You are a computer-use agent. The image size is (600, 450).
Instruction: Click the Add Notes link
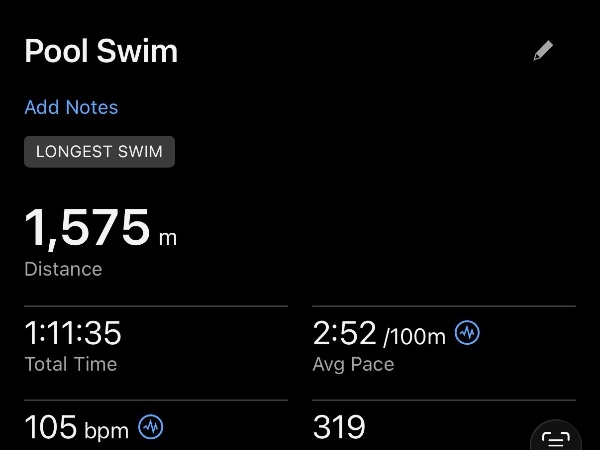[71, 107]
